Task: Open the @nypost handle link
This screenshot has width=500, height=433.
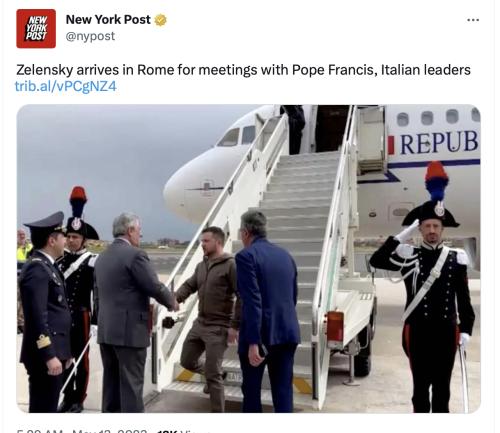Action: [90, 36]
